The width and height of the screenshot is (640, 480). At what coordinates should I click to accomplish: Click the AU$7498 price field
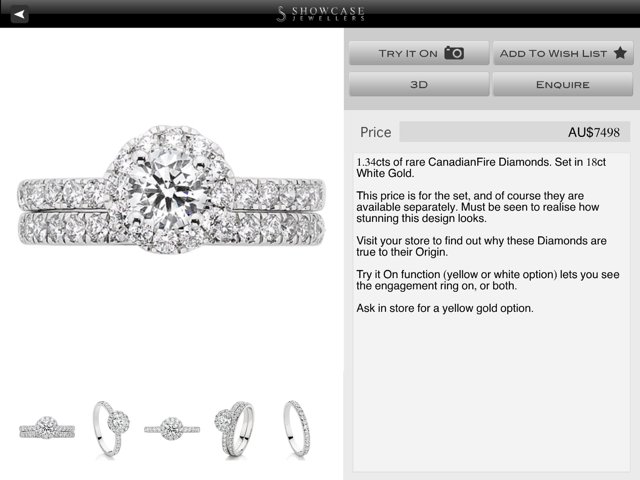[x=514, y=132]
